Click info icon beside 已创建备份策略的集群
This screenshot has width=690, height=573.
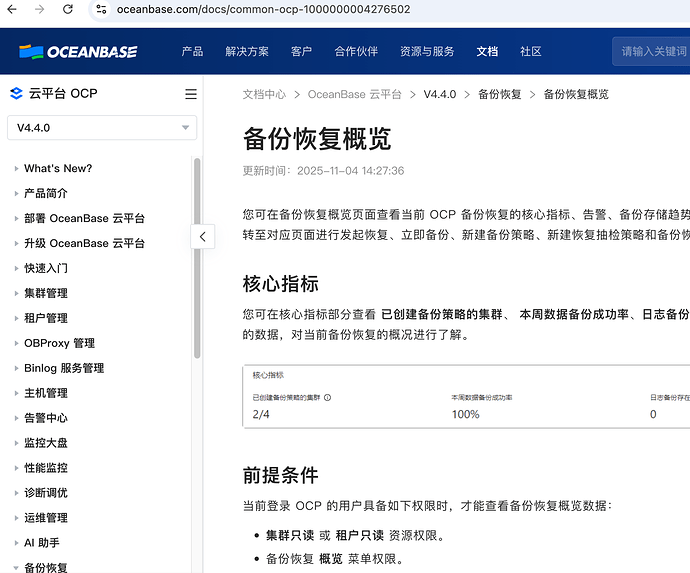pos(327,397)
